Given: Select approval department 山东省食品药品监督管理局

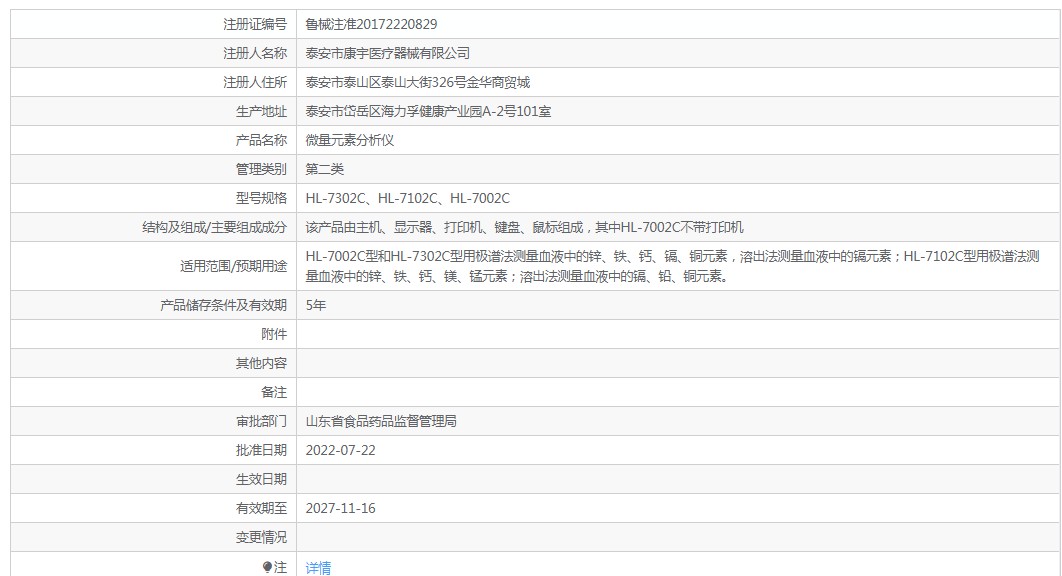Looking at the screenshot, I should (381, 421).
